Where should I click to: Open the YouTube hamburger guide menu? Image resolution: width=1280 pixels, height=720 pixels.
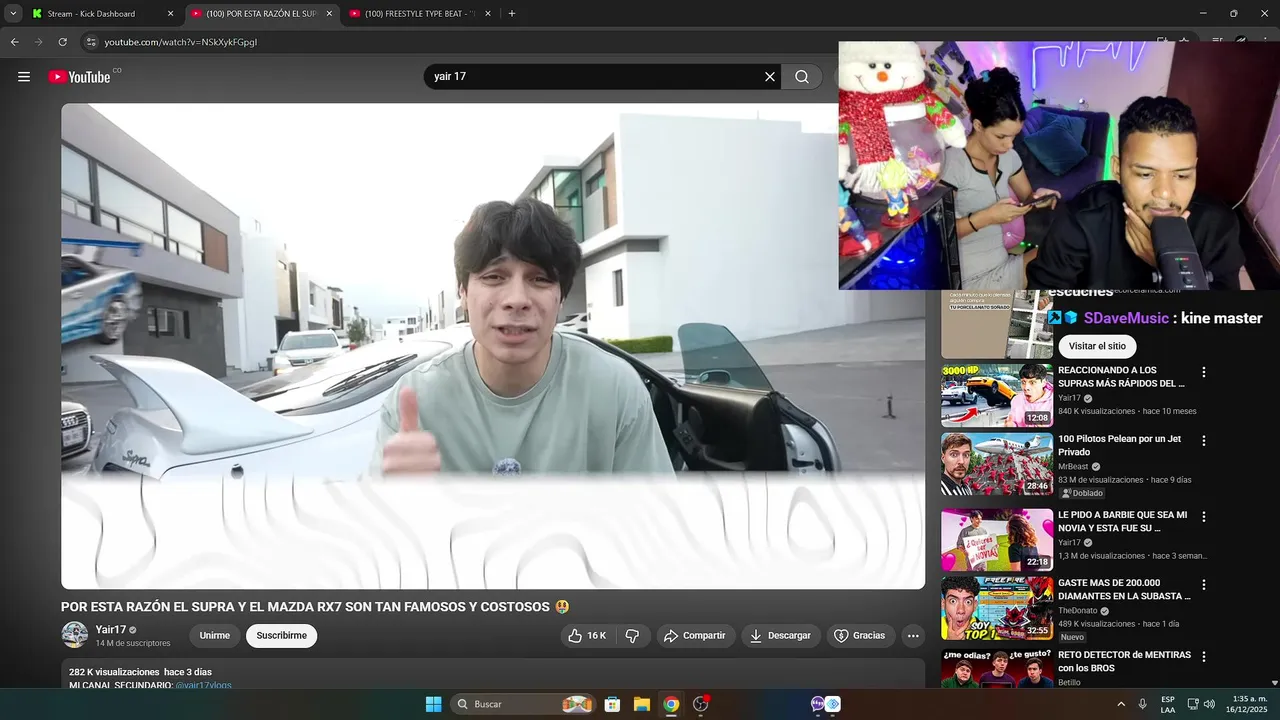[x=24, y=77]
